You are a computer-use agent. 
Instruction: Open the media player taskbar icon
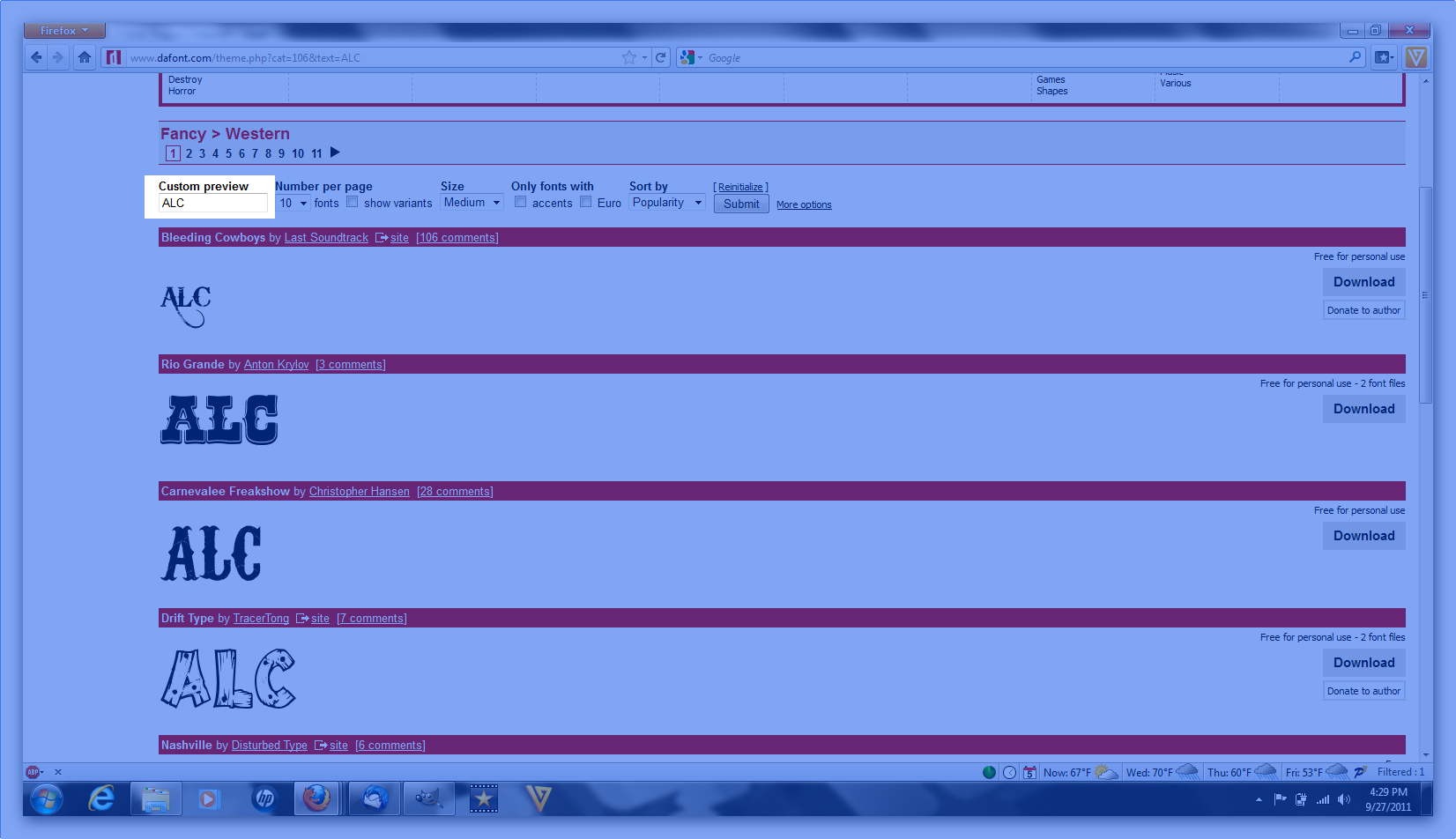(x=208, y=799)
